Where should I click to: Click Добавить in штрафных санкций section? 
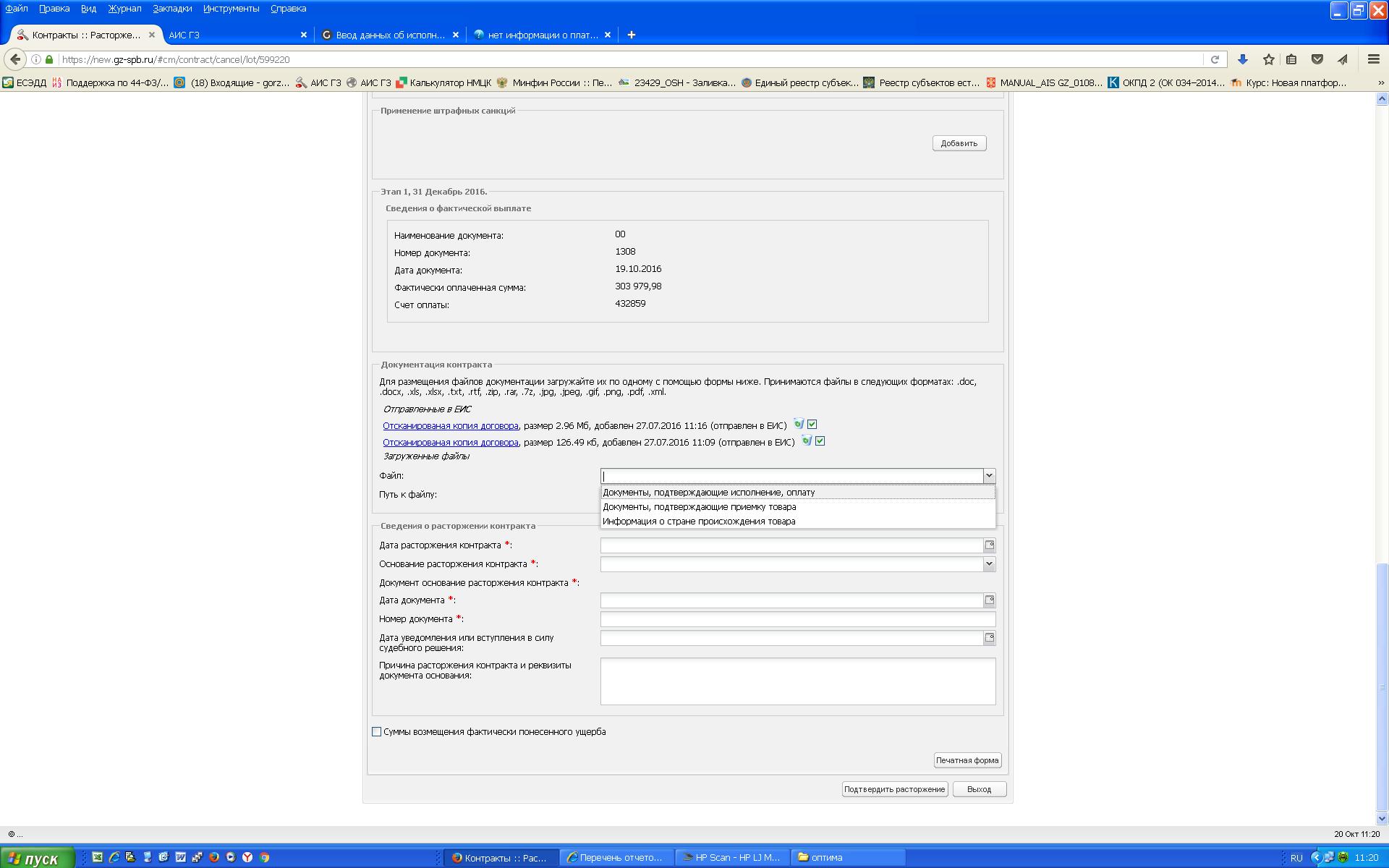pyautogui.click(x=959, y=143)
